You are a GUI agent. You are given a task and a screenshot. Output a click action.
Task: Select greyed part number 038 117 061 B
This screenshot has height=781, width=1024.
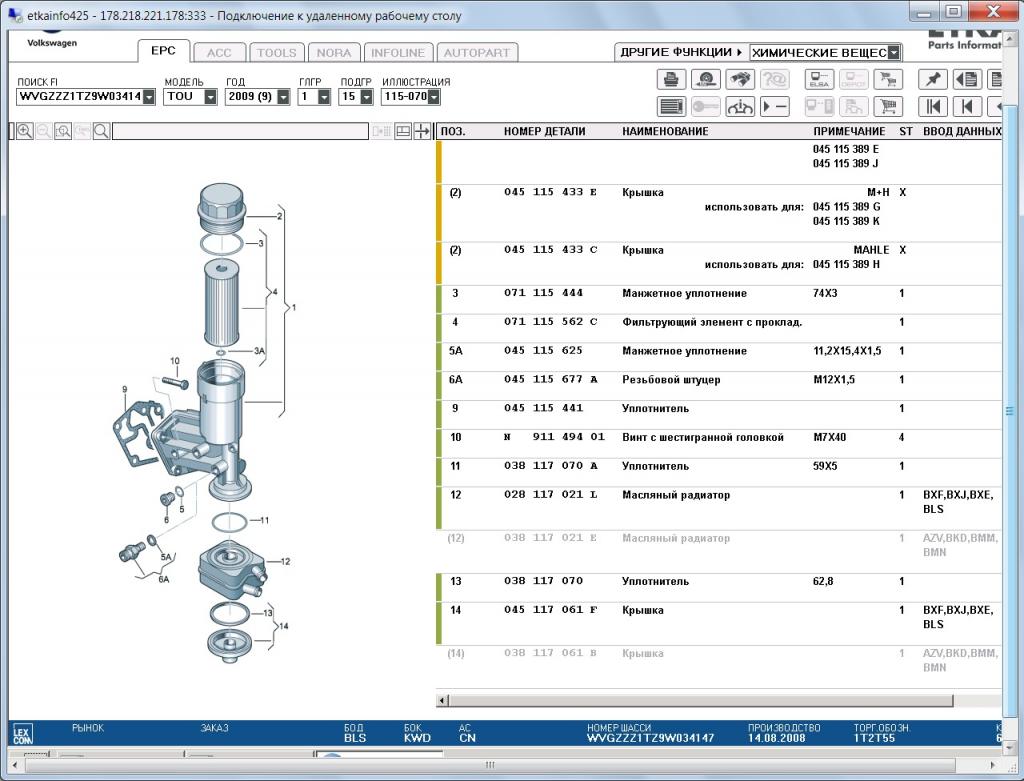click(551, 652)
